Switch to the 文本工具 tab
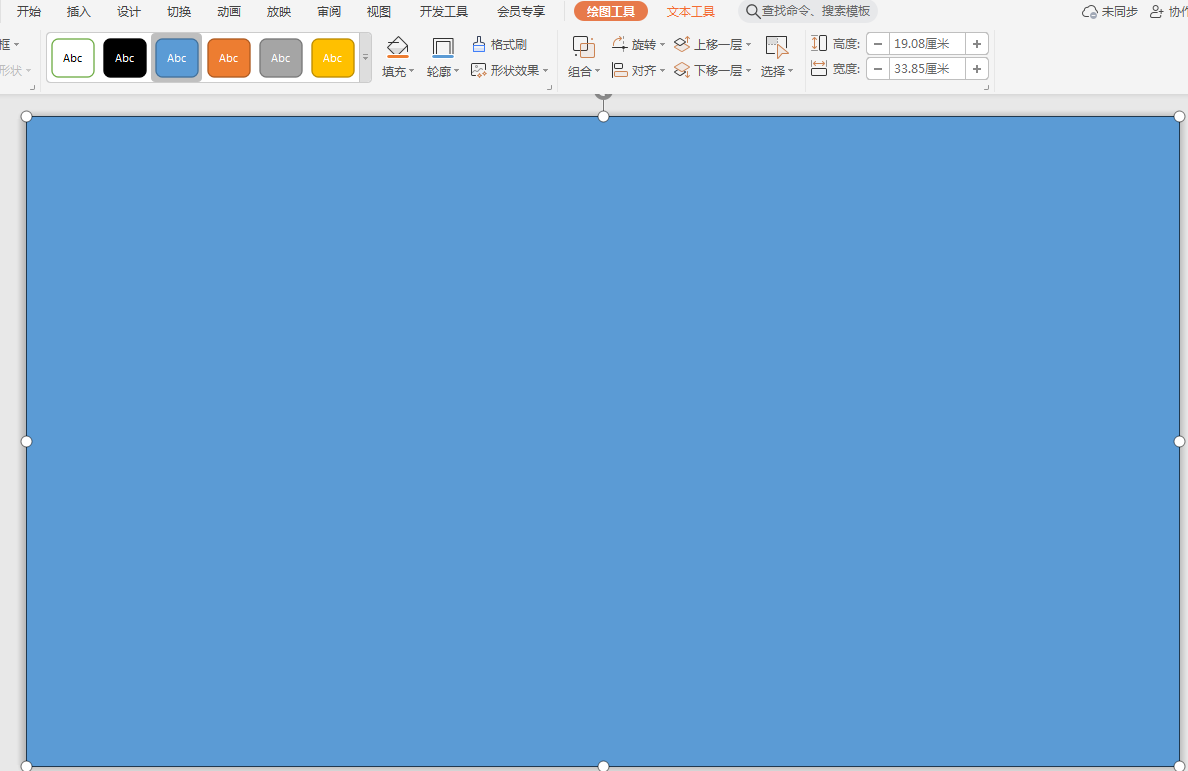This screenshot has width=1188, height=771. point(691,11)
